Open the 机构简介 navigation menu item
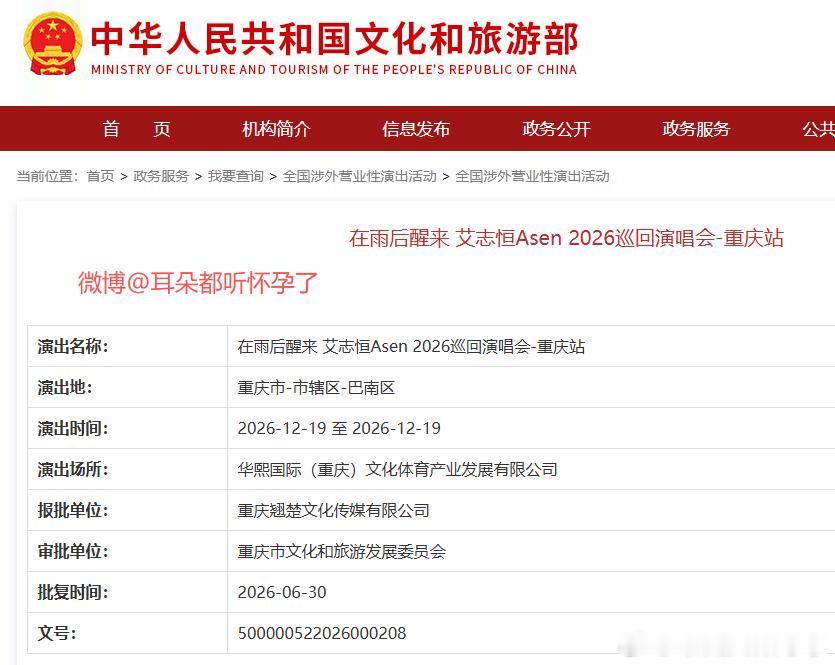 (276, 129)
